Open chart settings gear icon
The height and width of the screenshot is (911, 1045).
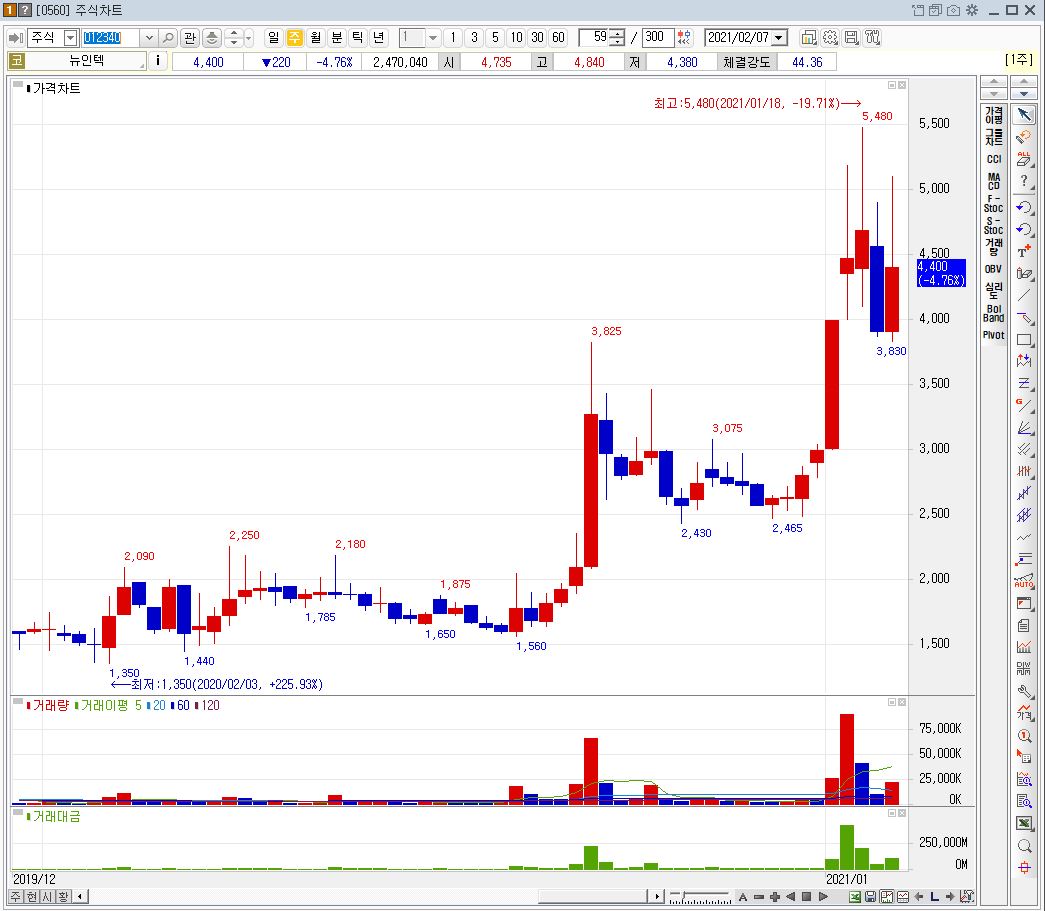click(x=830, y=38)
